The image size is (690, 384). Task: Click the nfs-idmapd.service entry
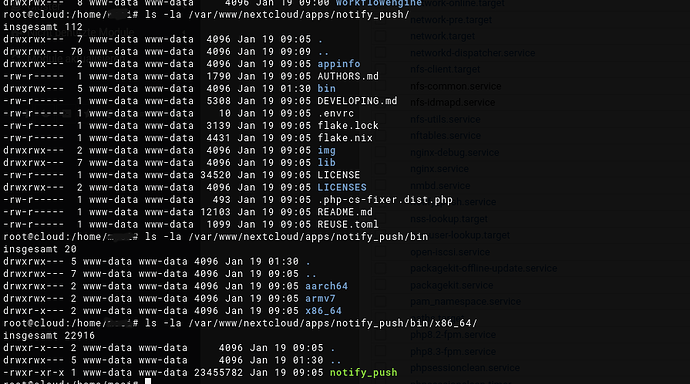[452, 102]
